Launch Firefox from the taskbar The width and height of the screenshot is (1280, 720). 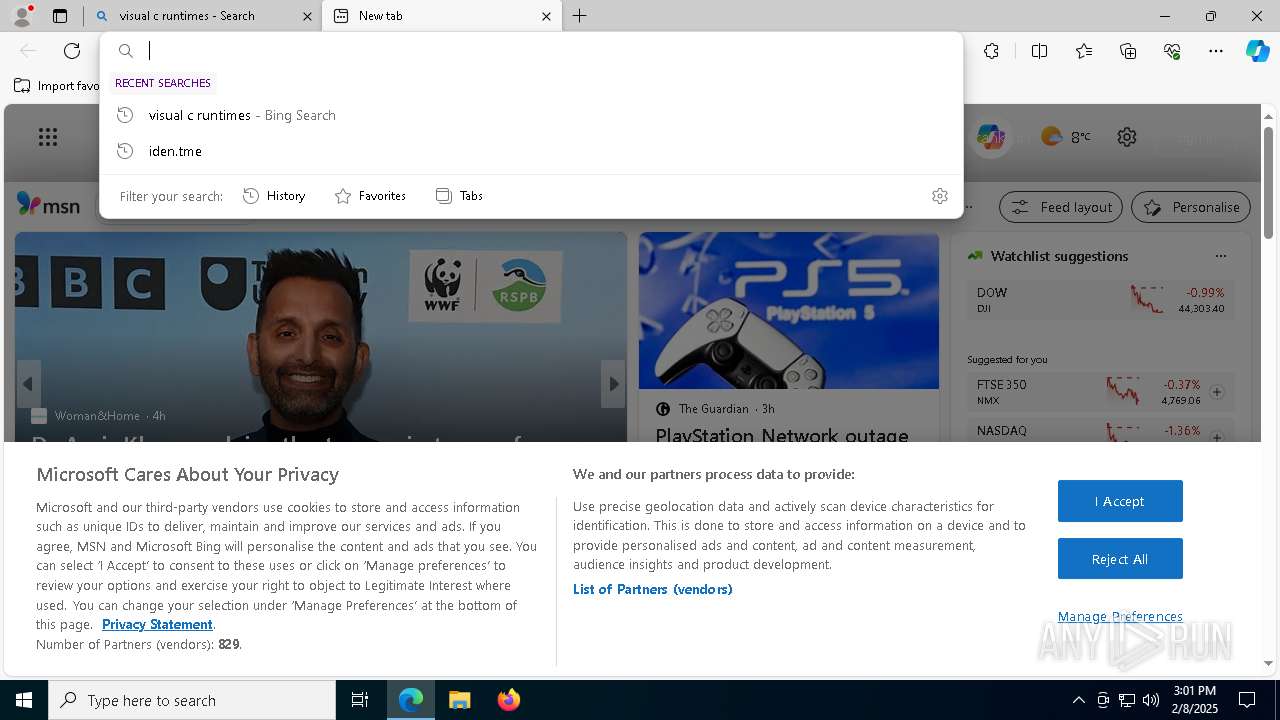(509, 700)
